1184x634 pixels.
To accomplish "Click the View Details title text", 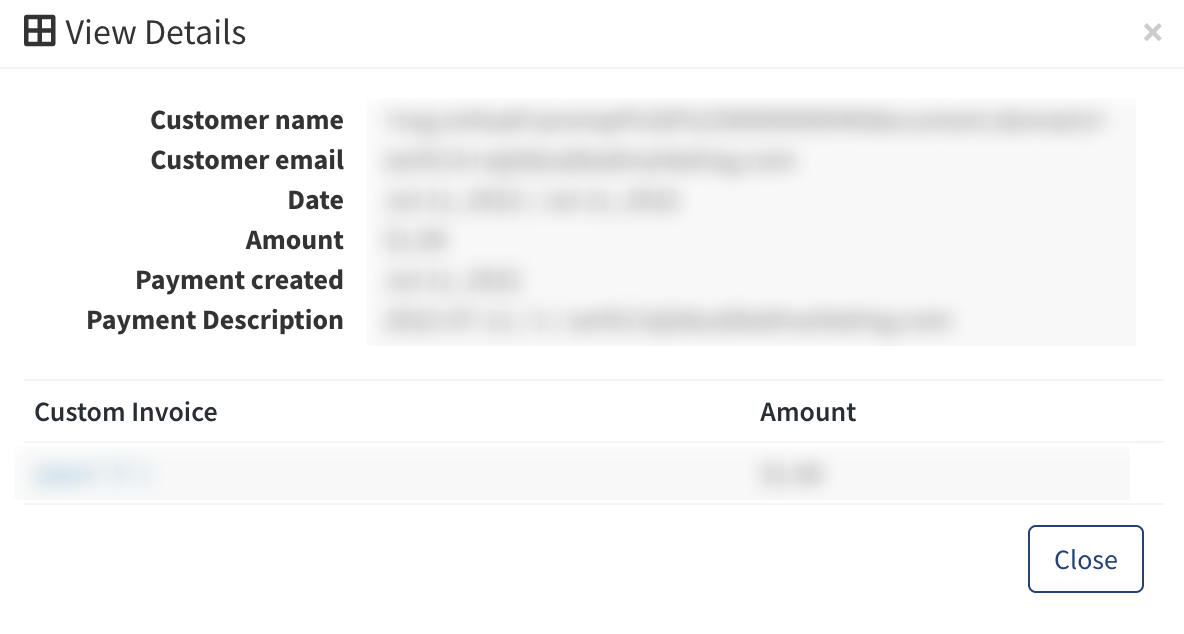I will click(155, 33).
